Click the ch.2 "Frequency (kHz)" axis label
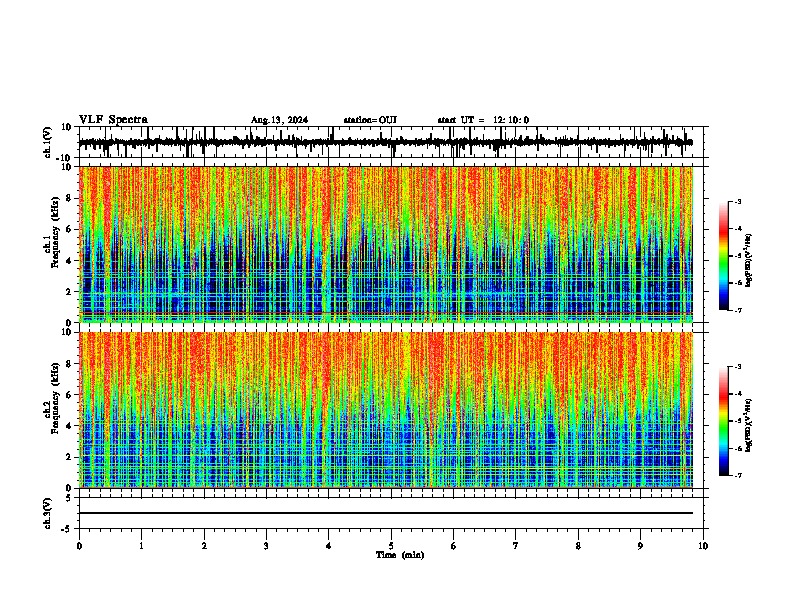The image size is (792, 612). (x=55, y=398)
